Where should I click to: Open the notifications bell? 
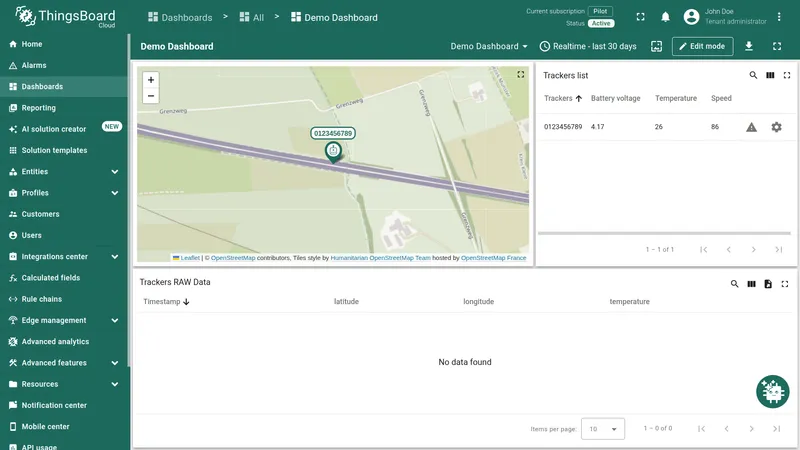click(665, 17)
